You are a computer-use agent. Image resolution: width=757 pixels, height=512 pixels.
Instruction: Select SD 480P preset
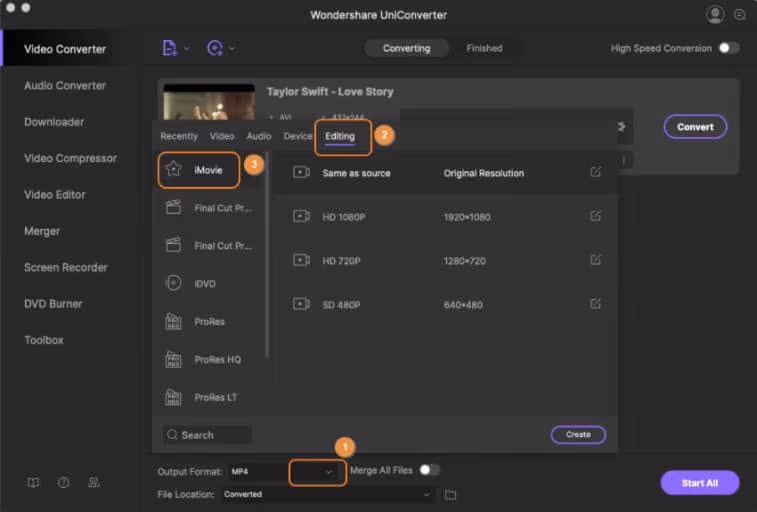445,304
